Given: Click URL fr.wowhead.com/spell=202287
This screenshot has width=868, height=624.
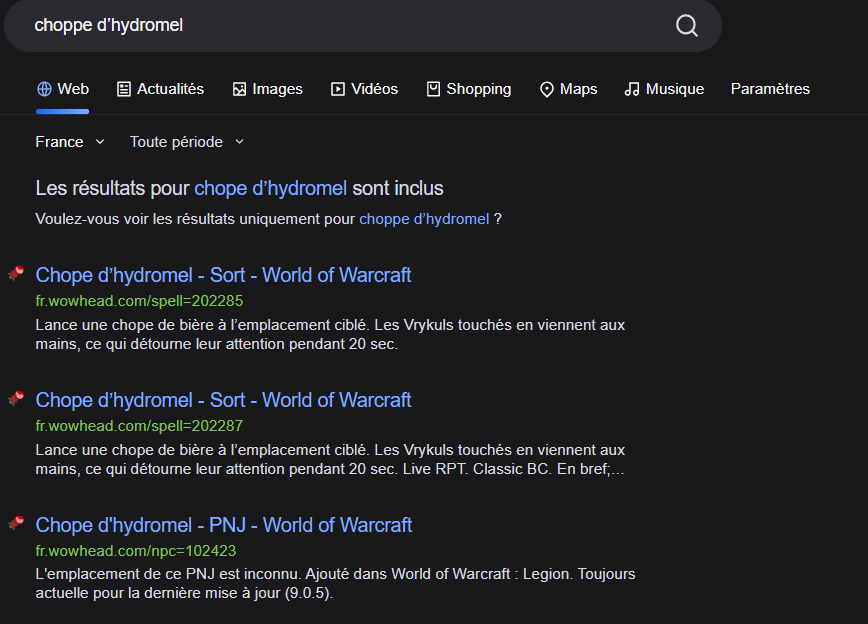Looking at the screenshot, I should 140,426.
